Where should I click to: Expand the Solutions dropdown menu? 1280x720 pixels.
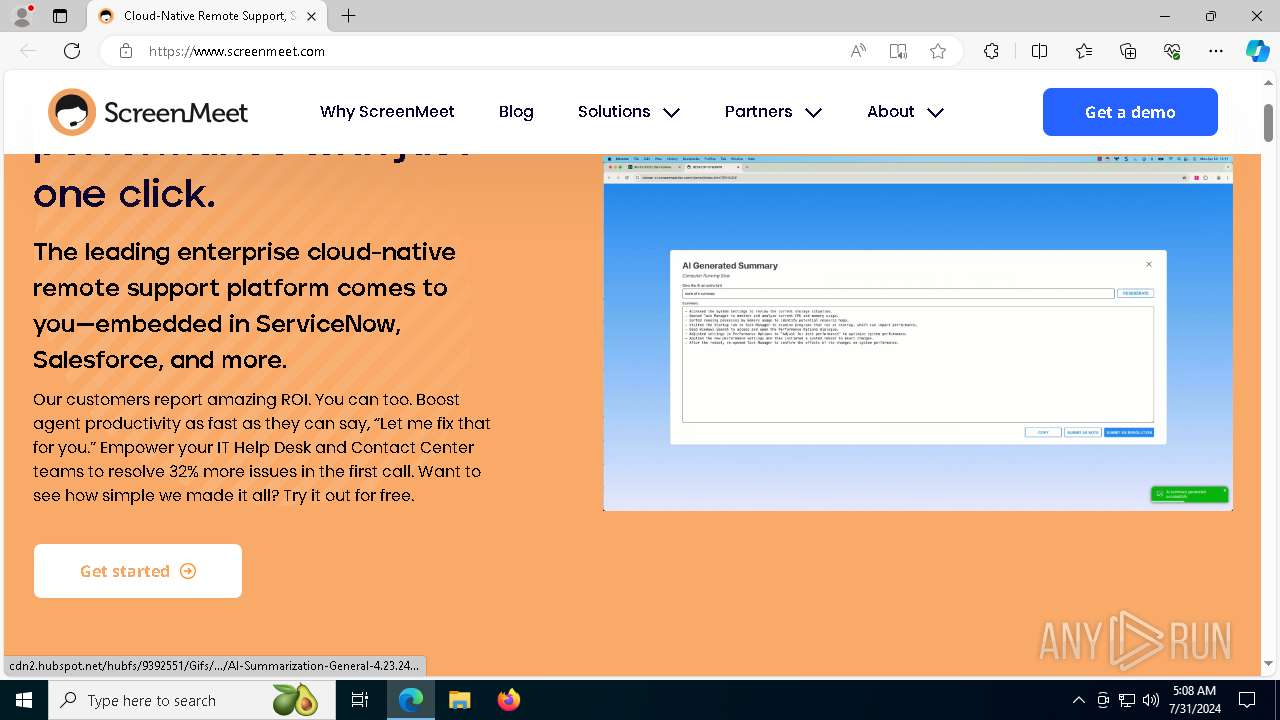(629, 112)
